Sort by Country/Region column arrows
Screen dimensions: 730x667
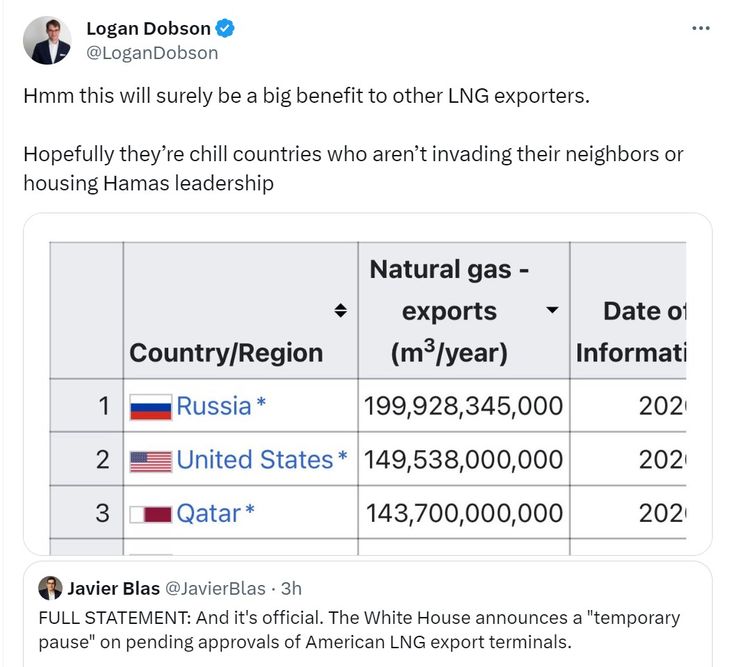pos(341,310)
